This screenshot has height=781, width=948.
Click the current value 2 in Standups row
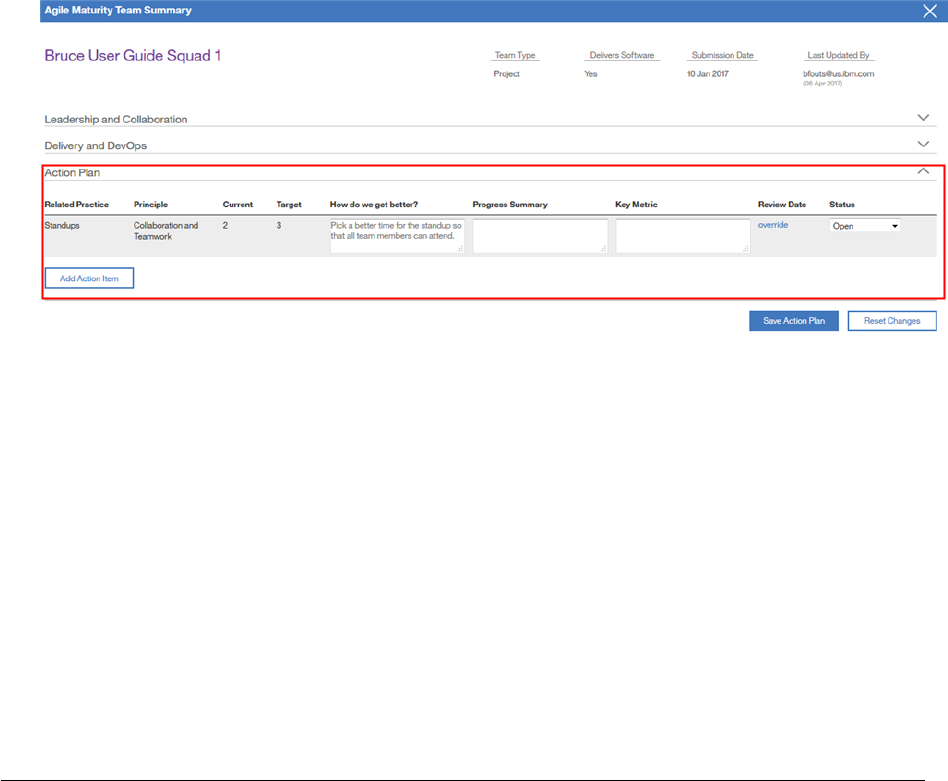[x=225, y=225]
